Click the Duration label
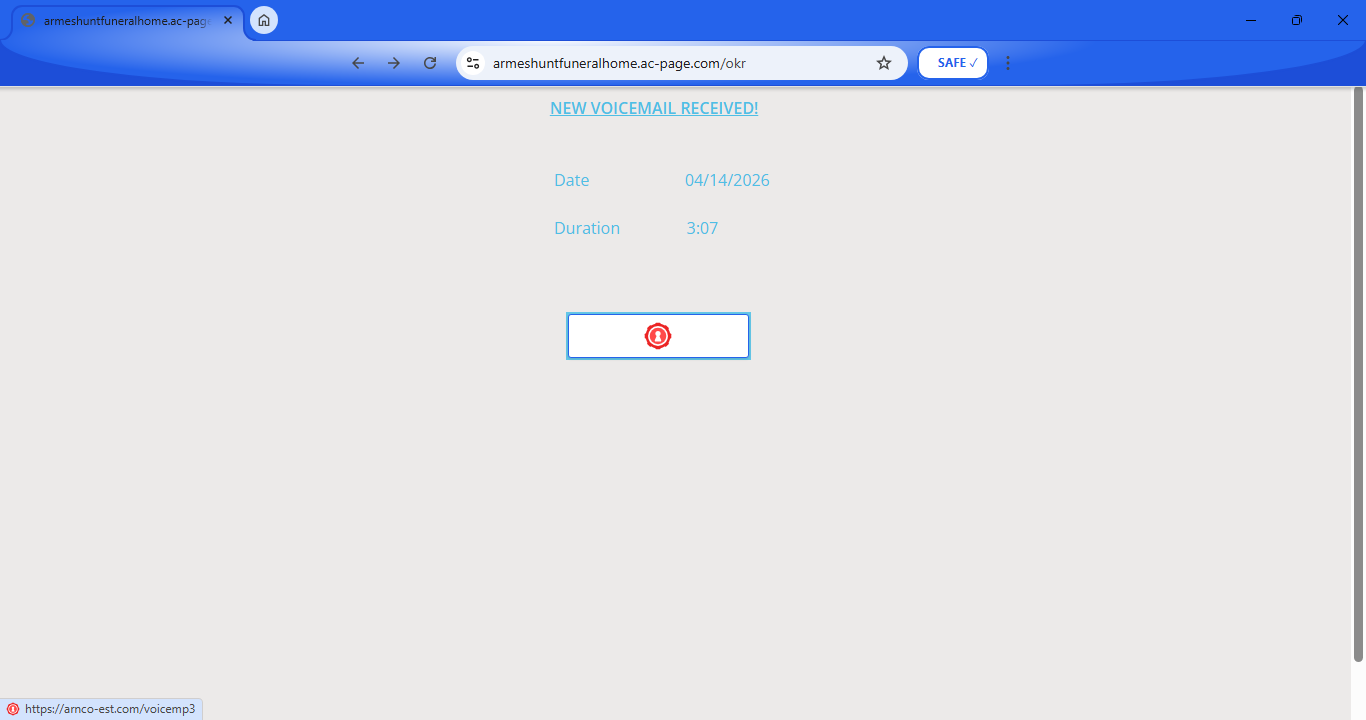This screenshot has width=1366, height=720. [587, 228]
